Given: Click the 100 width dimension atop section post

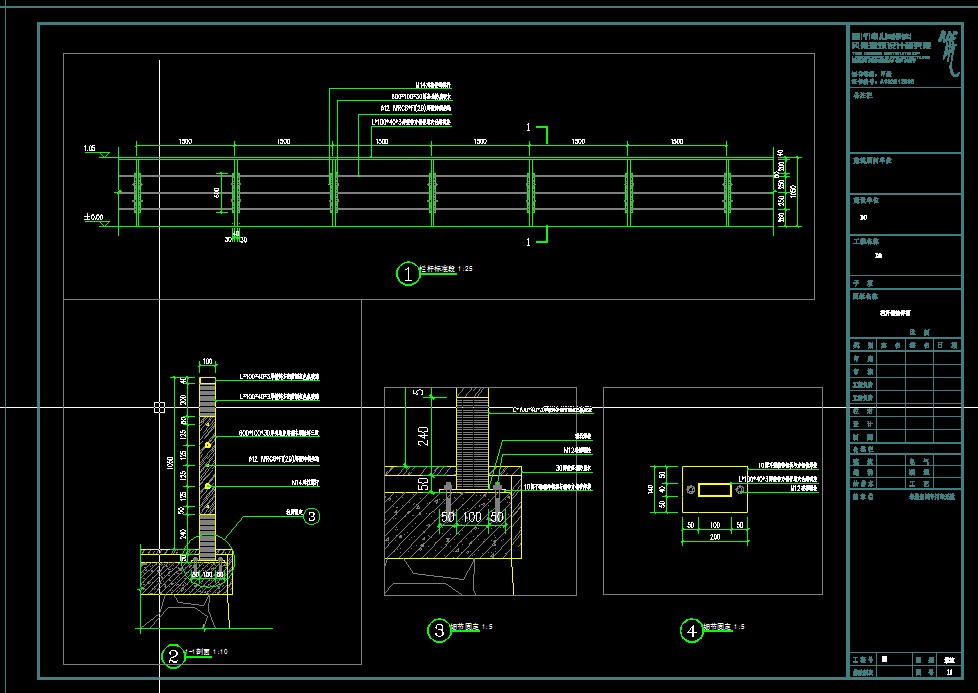Looking at the screenshot, I should tap(208, 361).
